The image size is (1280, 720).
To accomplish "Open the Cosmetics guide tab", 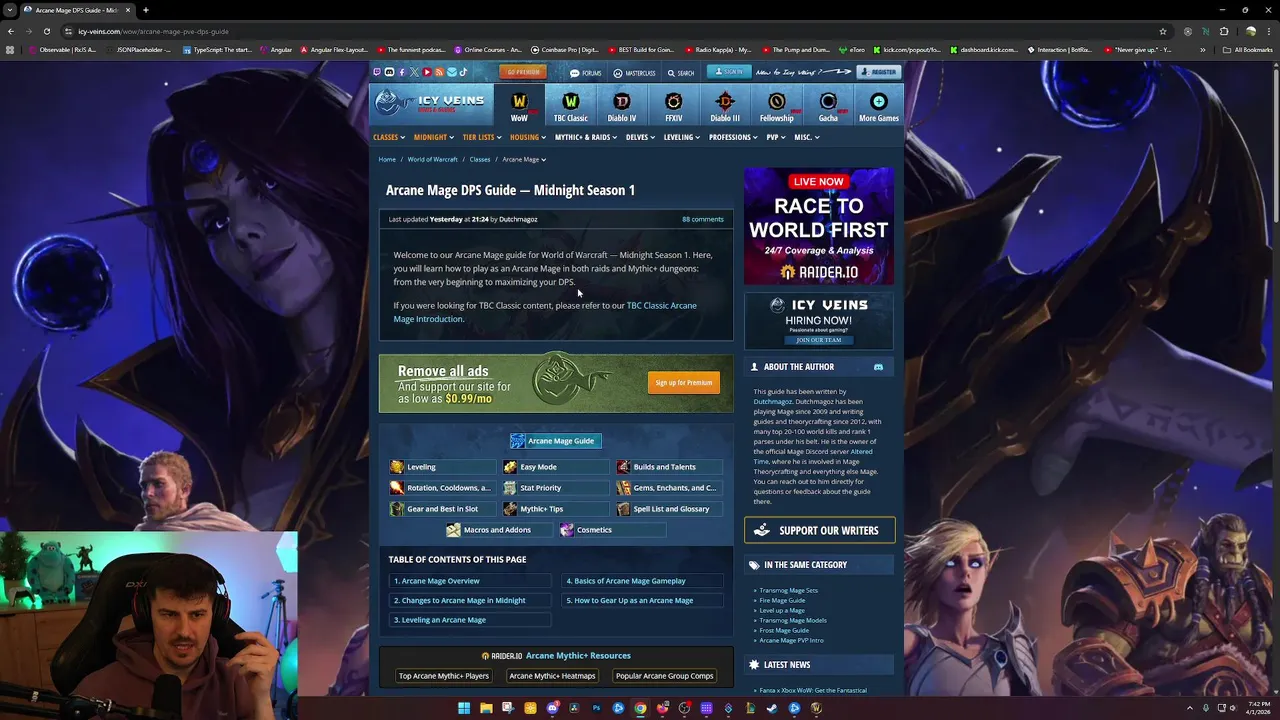I will 612,530.
